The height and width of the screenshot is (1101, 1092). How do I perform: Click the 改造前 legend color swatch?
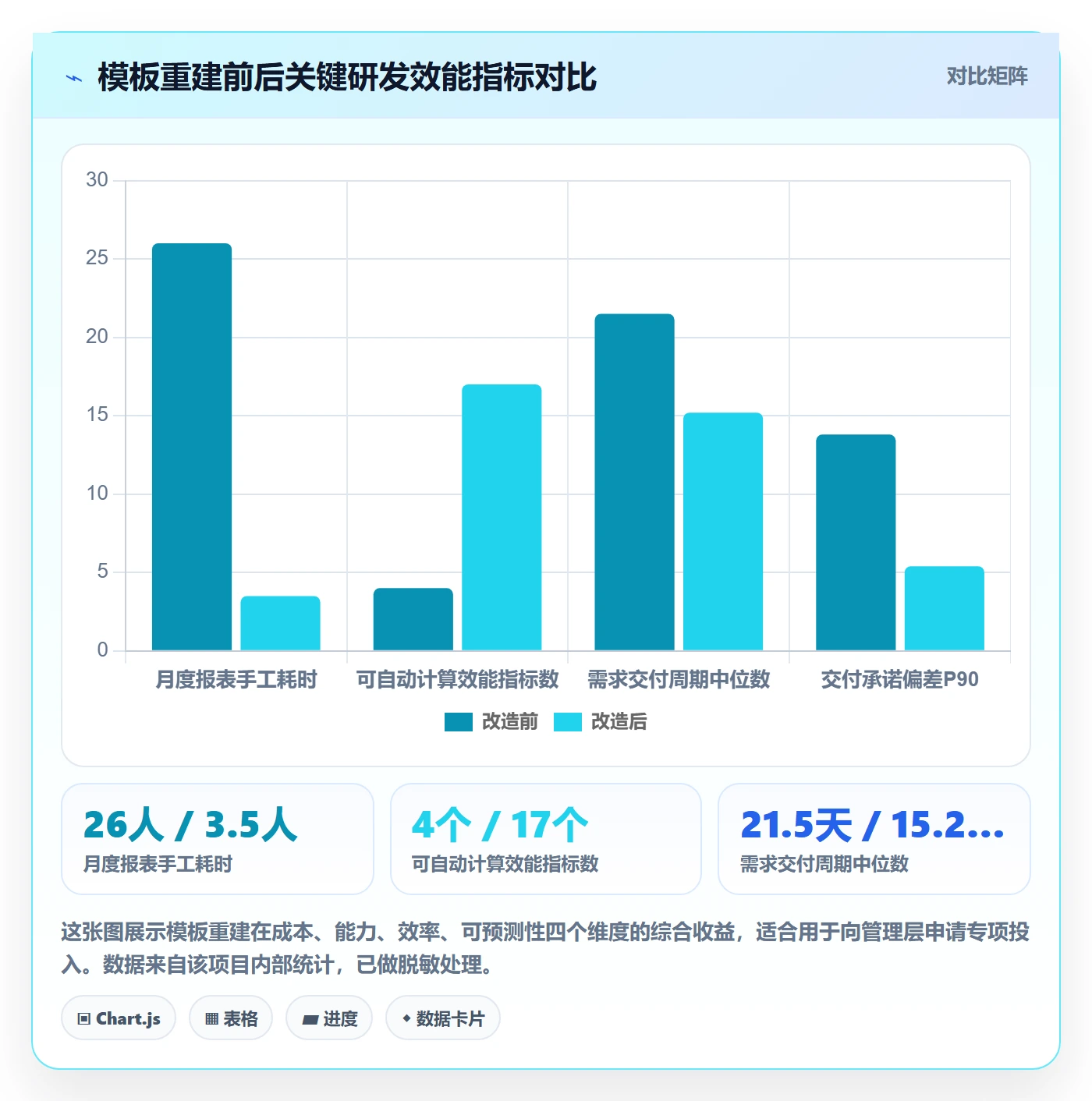coord(459,722)
